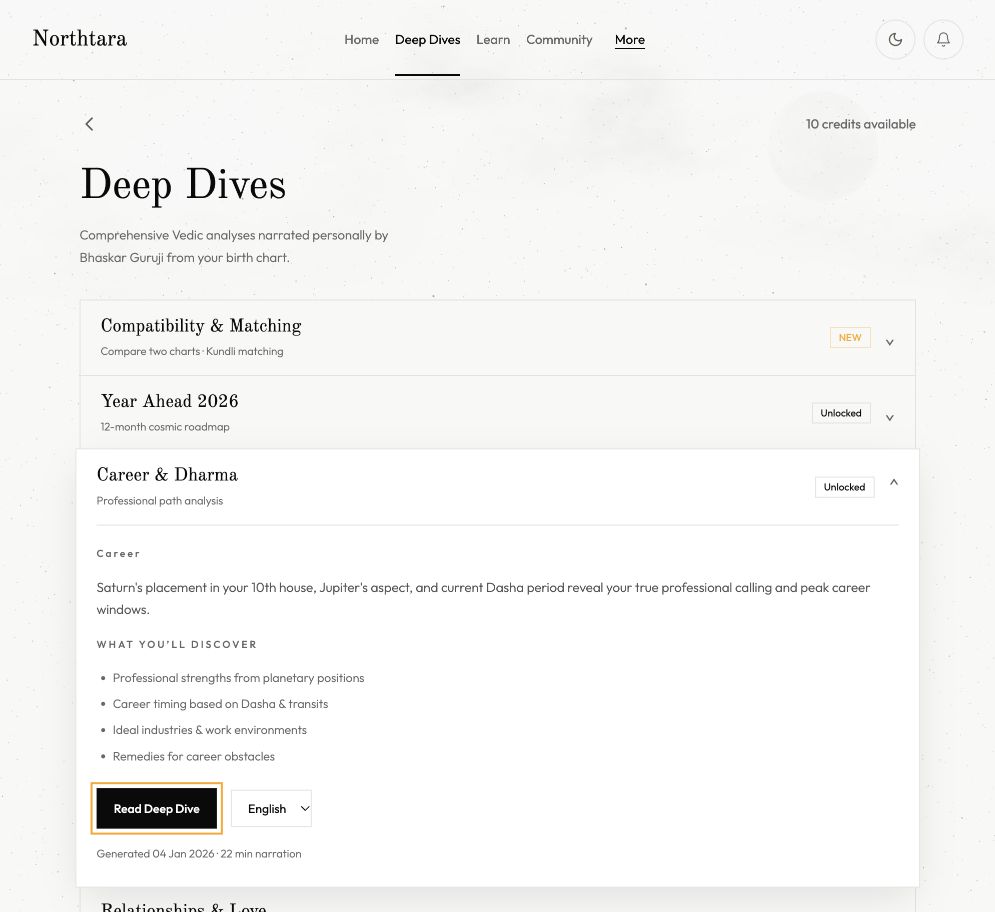This screenshot has width=995, height=912.
Task: Click the 'WHAT YOU'LL DISCOVER' label
Action: pos(176,644)
